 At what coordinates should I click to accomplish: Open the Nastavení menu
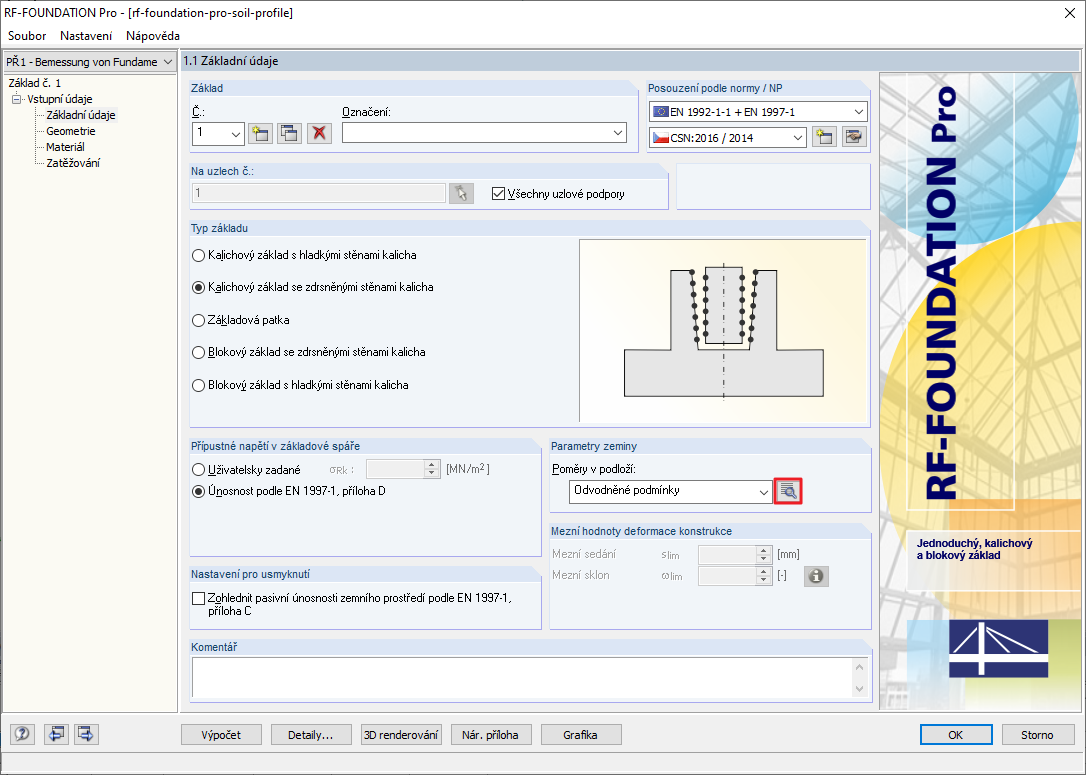point(86,35)
